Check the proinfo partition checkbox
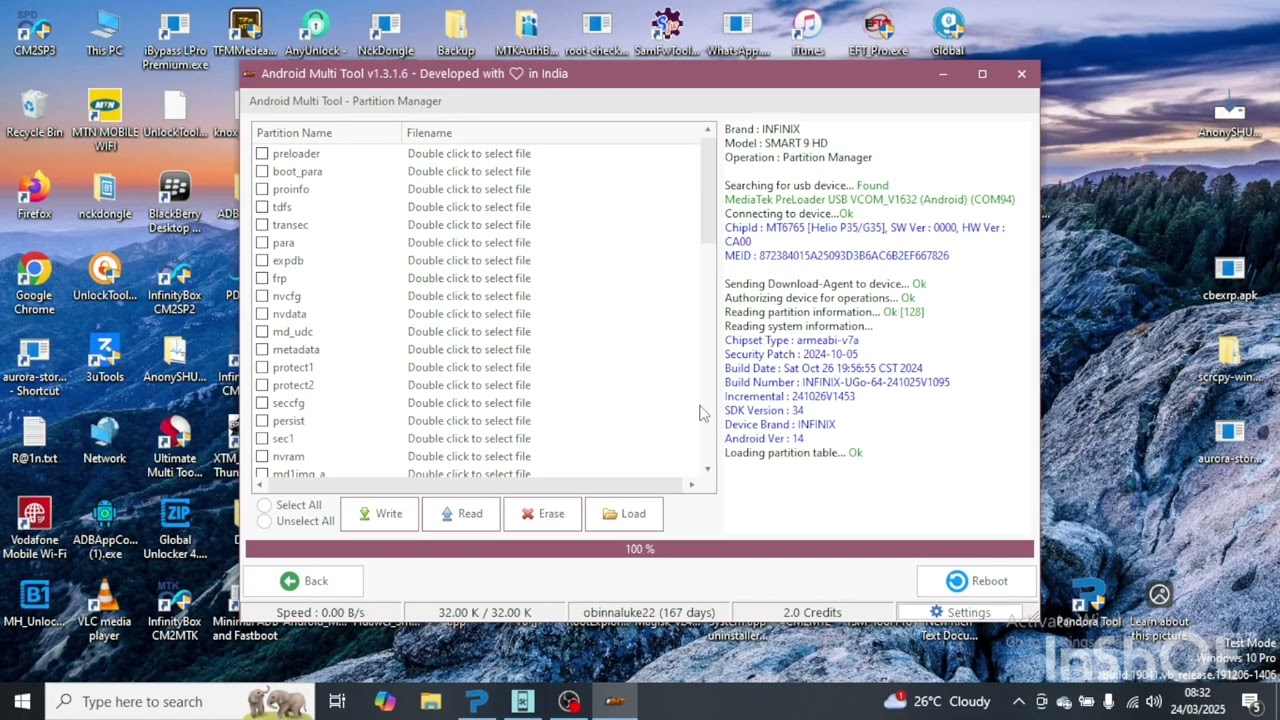1280x720 pixels. (262, 189)
